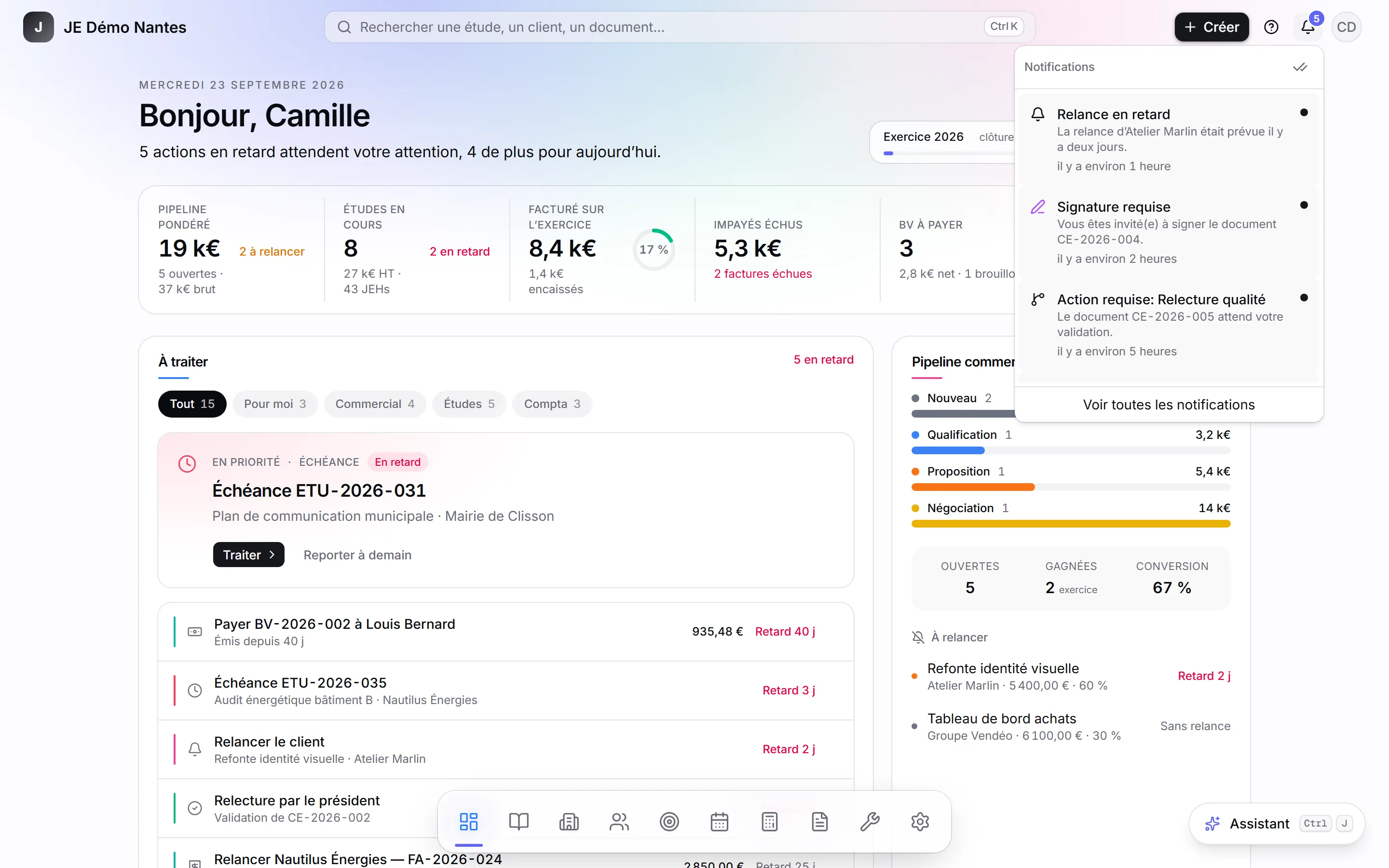The image size is (1389, 868).
Task: Click the yellow Négociation pipeline bar
Action: pos(1071,524)
